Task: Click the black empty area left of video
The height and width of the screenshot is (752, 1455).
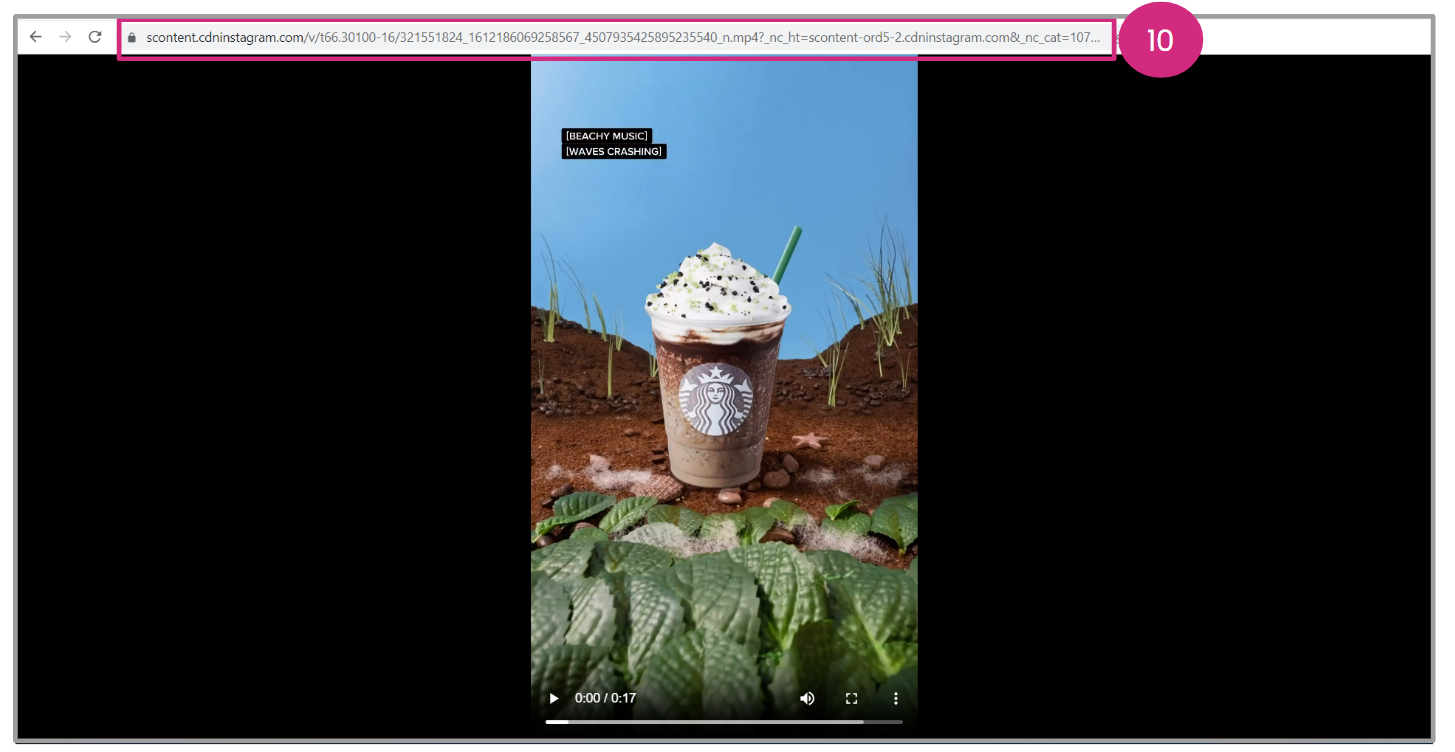Action: pyautogui.click(x=270, y=400)
